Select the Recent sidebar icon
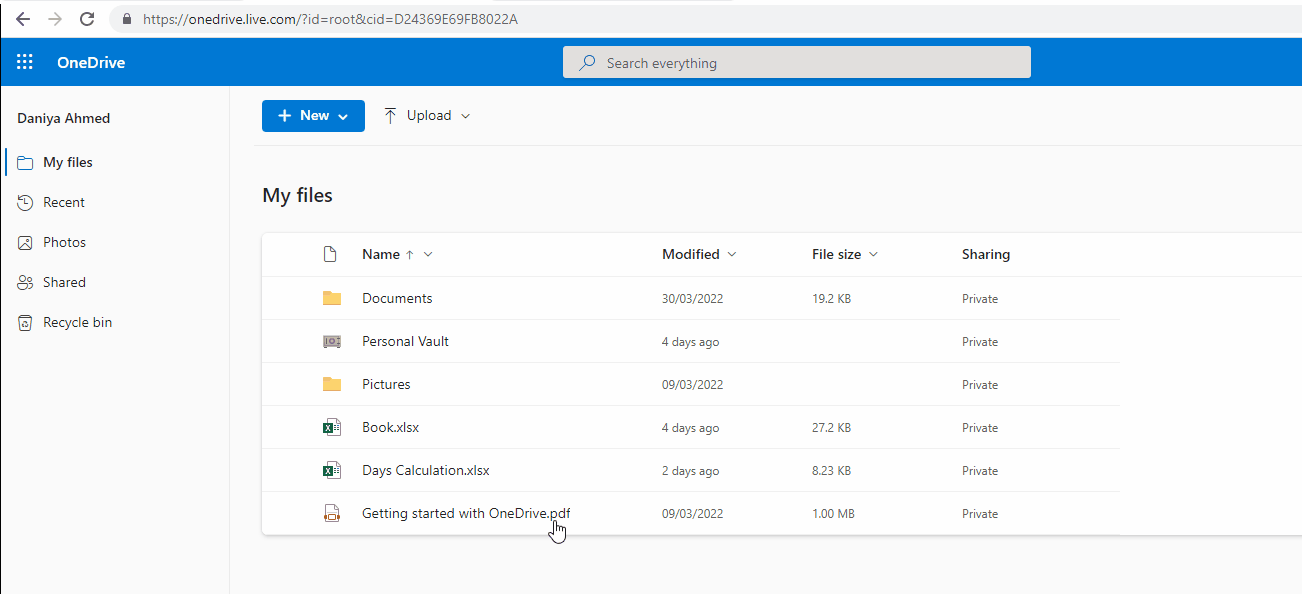The height and width of the screenshot is (594, 1302). 24,201
